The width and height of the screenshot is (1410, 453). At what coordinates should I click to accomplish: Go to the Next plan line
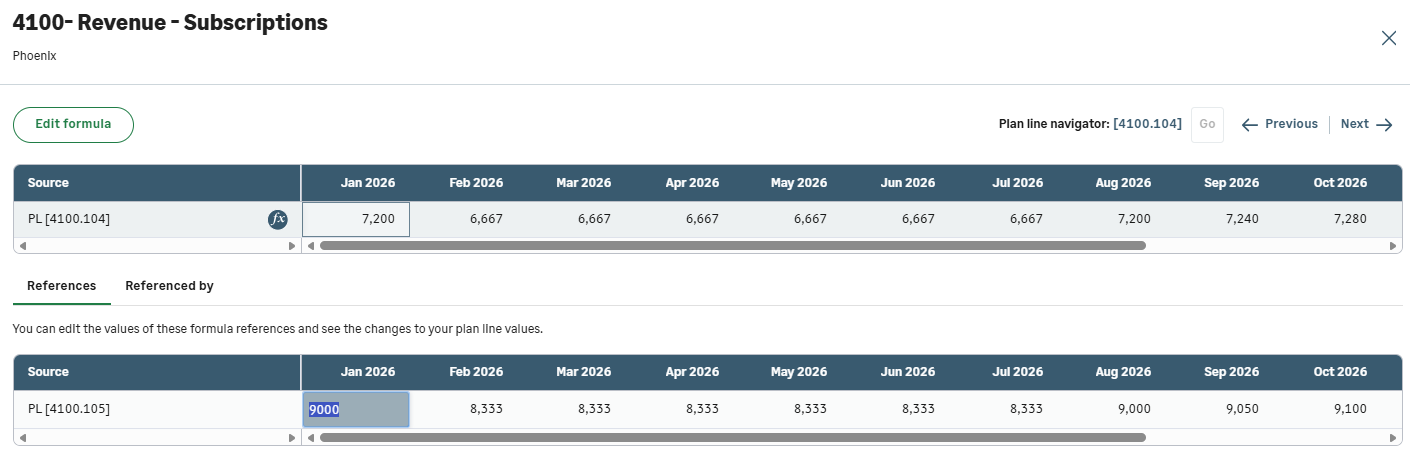(1366, 124)
